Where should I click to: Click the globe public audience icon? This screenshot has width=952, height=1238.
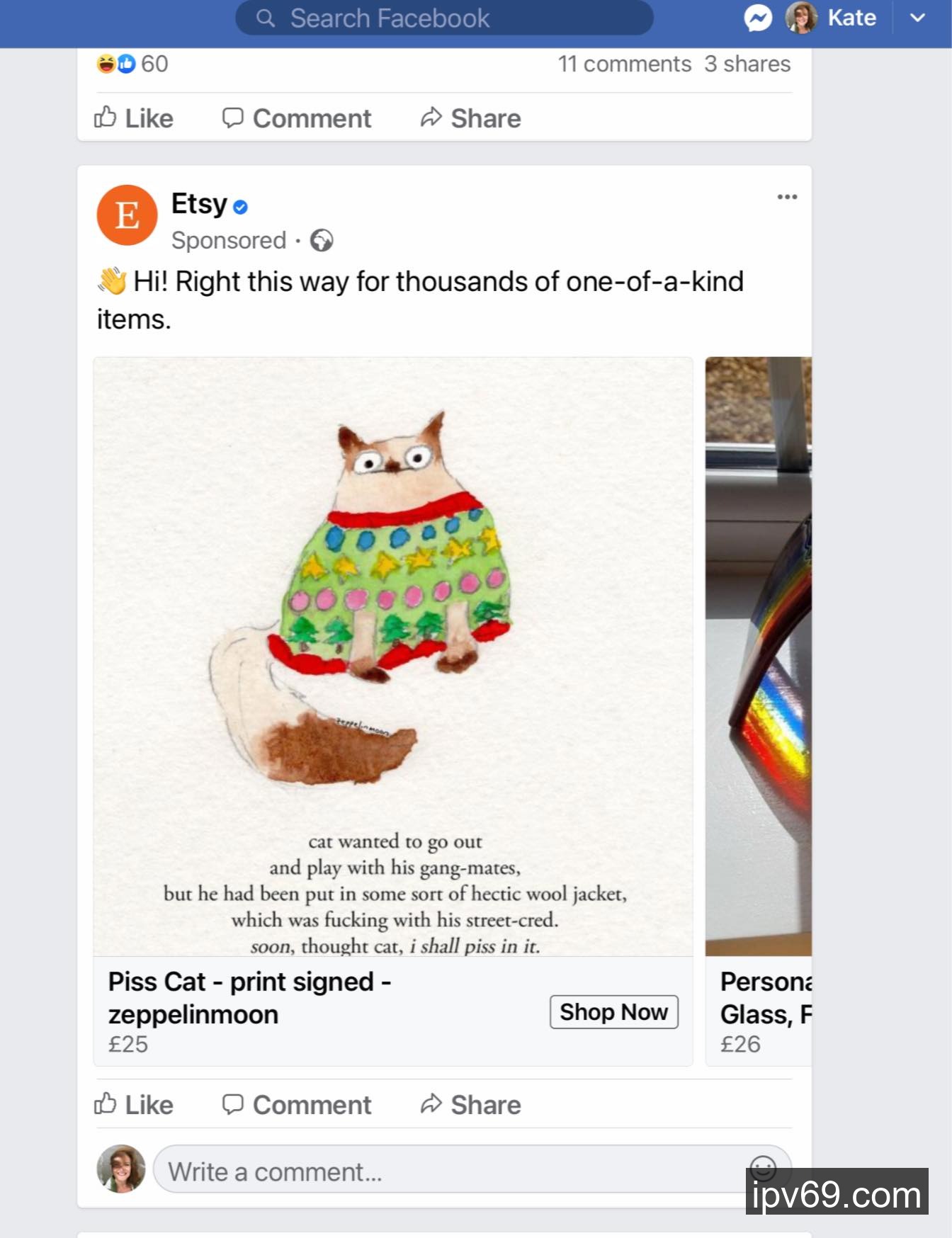322,241
